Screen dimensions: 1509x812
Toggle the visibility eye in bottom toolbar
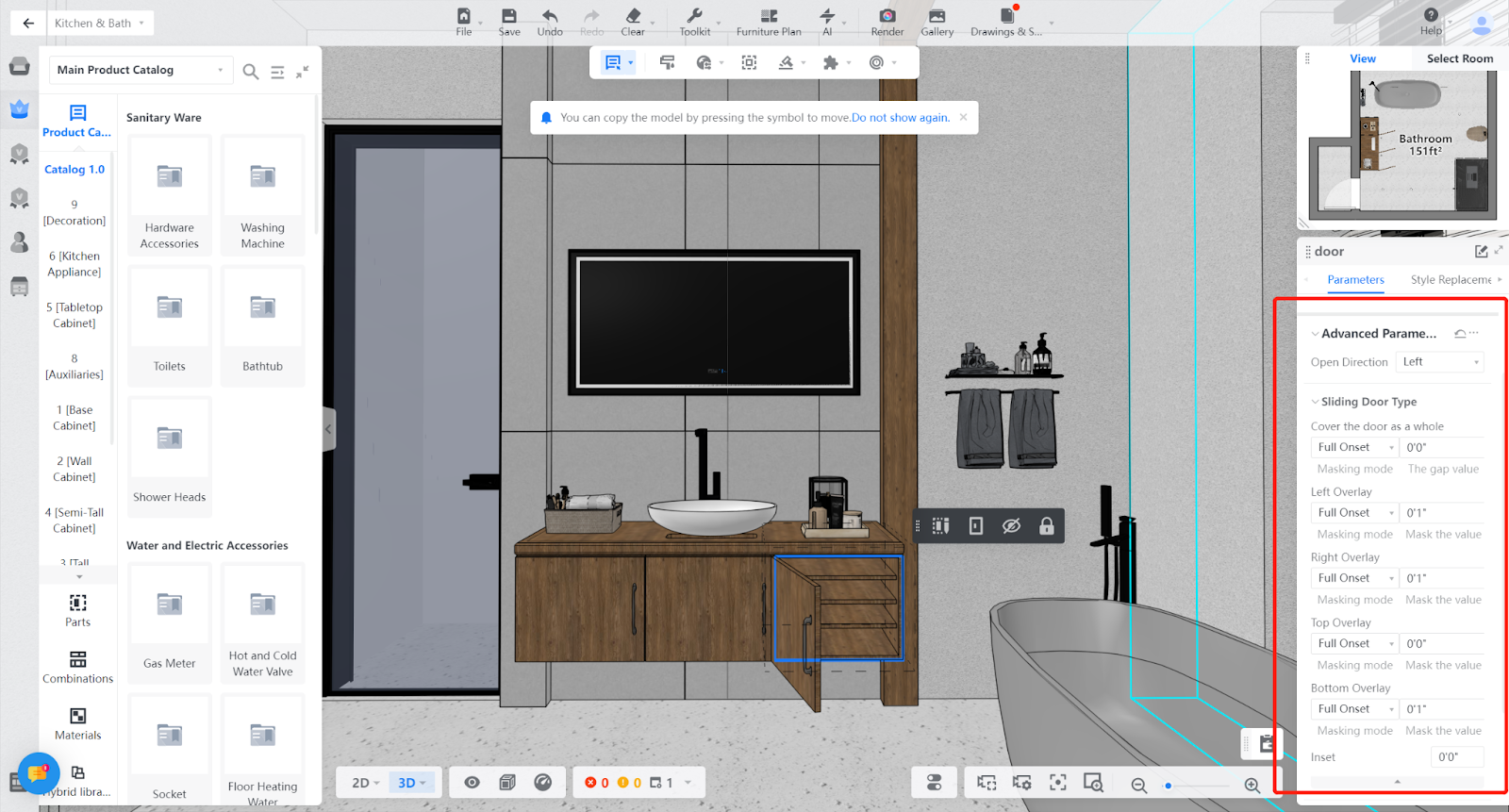tap(472, 783)
